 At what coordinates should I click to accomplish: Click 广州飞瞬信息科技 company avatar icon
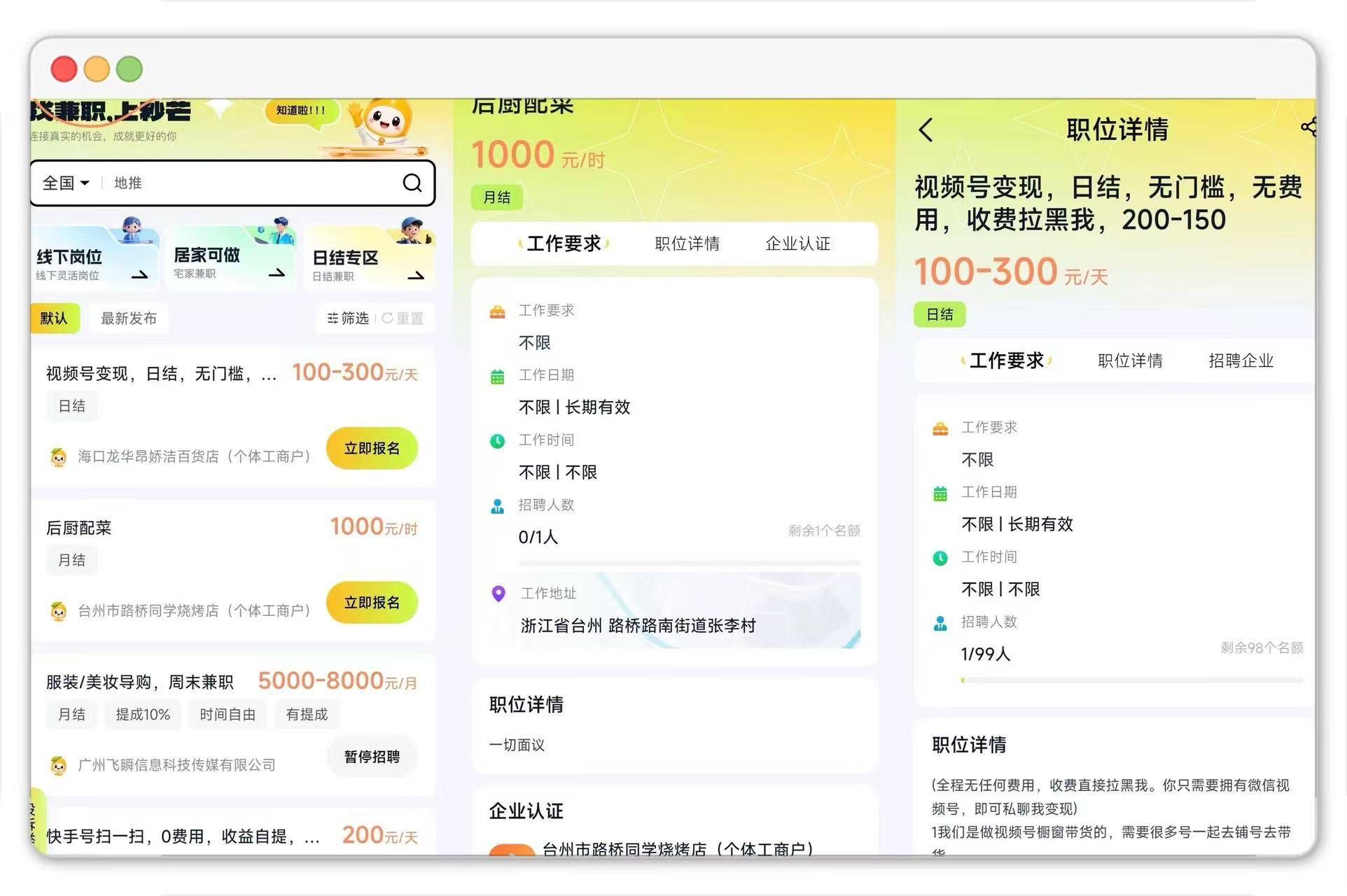pos(59,765)
